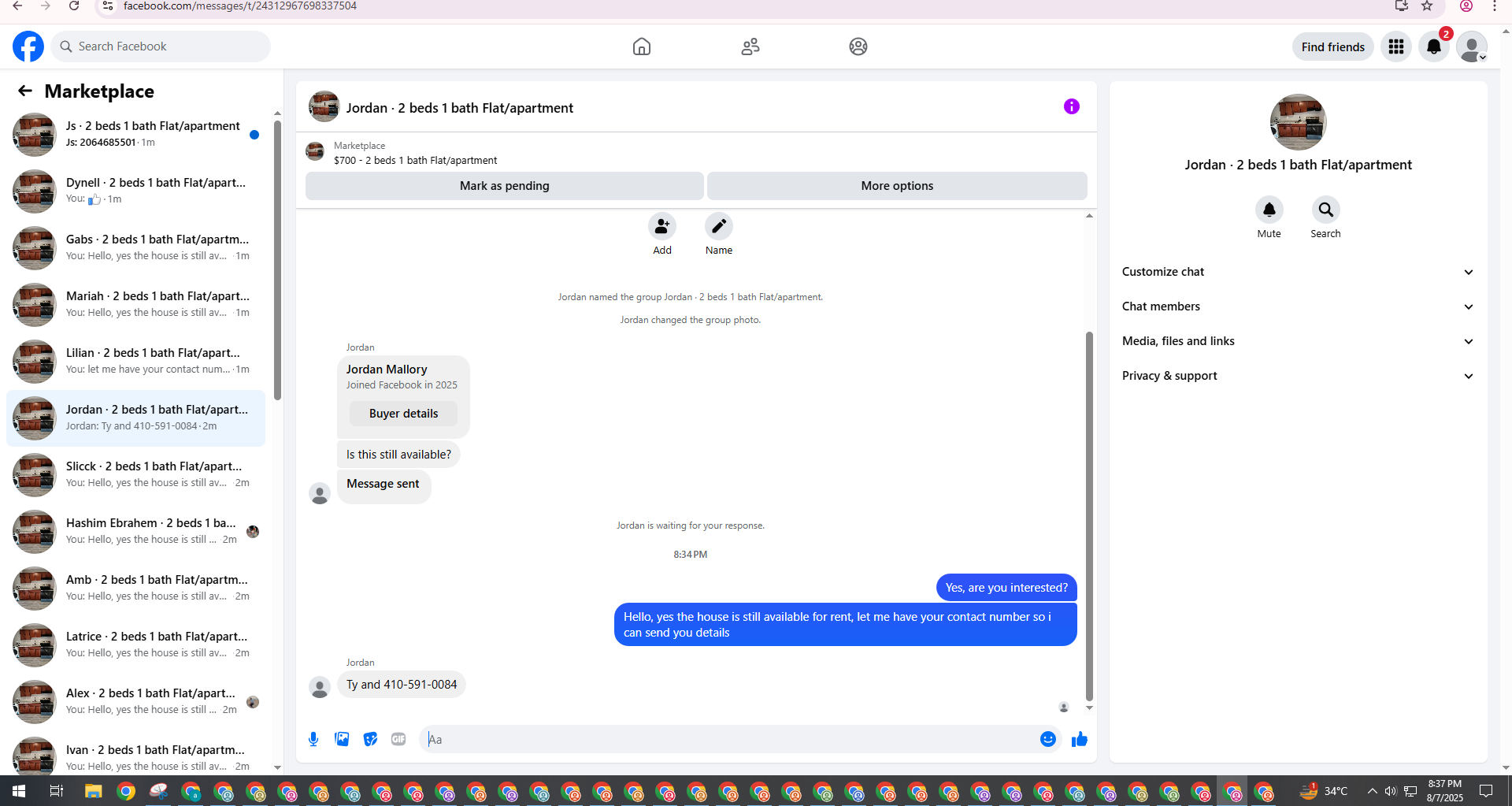Open the Home feed icon
The image size is (1512, 806).
tap(642, 46)
